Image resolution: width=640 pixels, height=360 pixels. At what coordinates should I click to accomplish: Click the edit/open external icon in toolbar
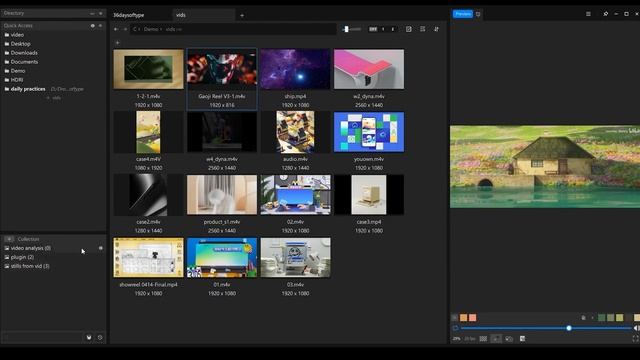pyautogui.click(x=409, y=29)
